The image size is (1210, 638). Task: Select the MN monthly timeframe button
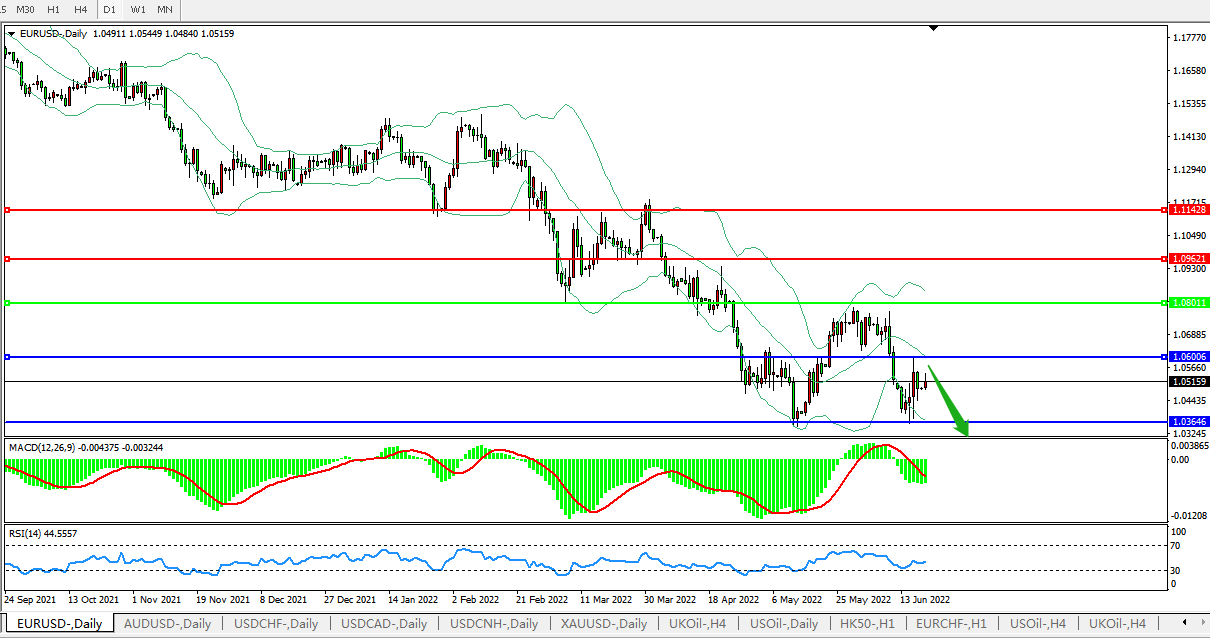165,9
